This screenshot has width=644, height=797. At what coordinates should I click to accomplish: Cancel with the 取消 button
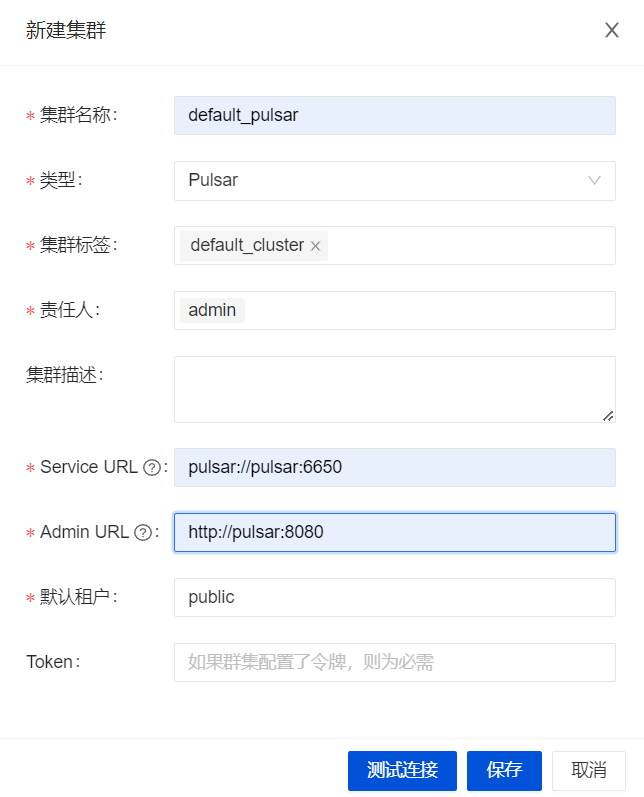(x=589, y=770)
